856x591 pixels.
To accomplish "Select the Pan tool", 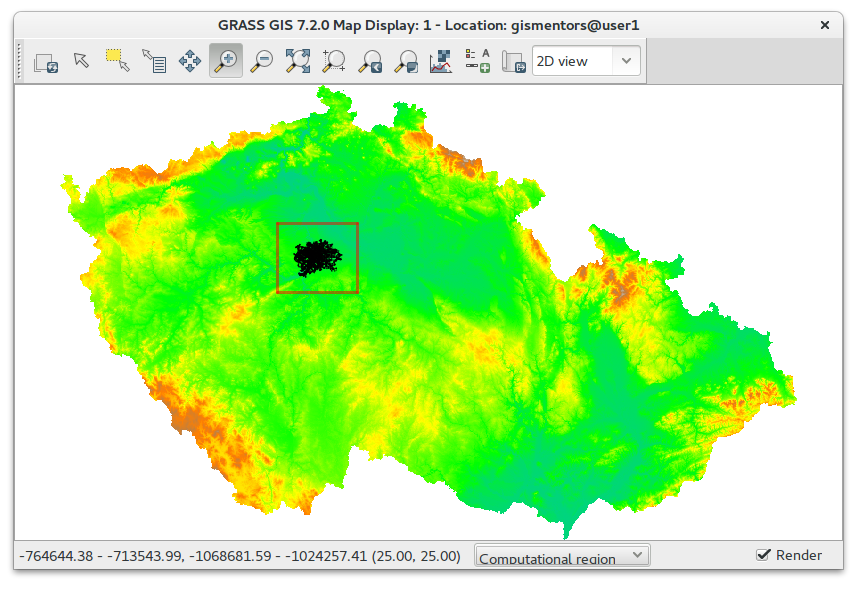I will click(190, 61).
